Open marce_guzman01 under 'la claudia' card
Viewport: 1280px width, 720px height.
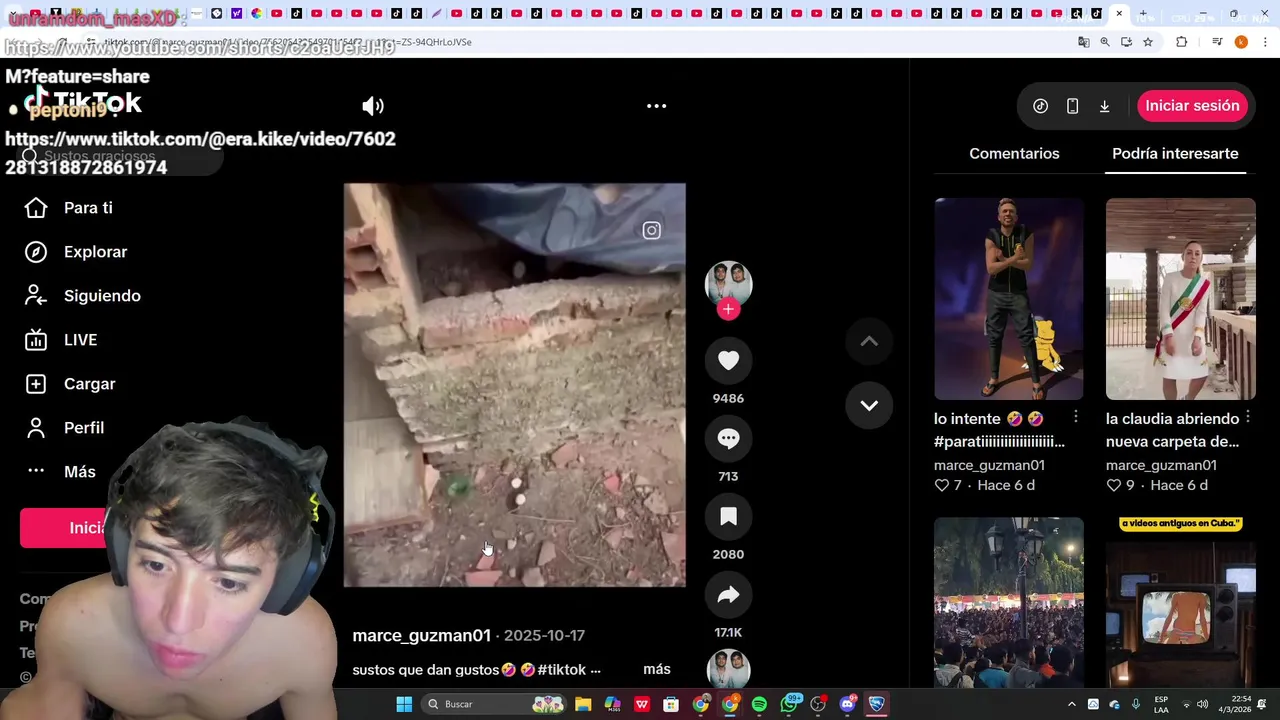(1161, 465)
